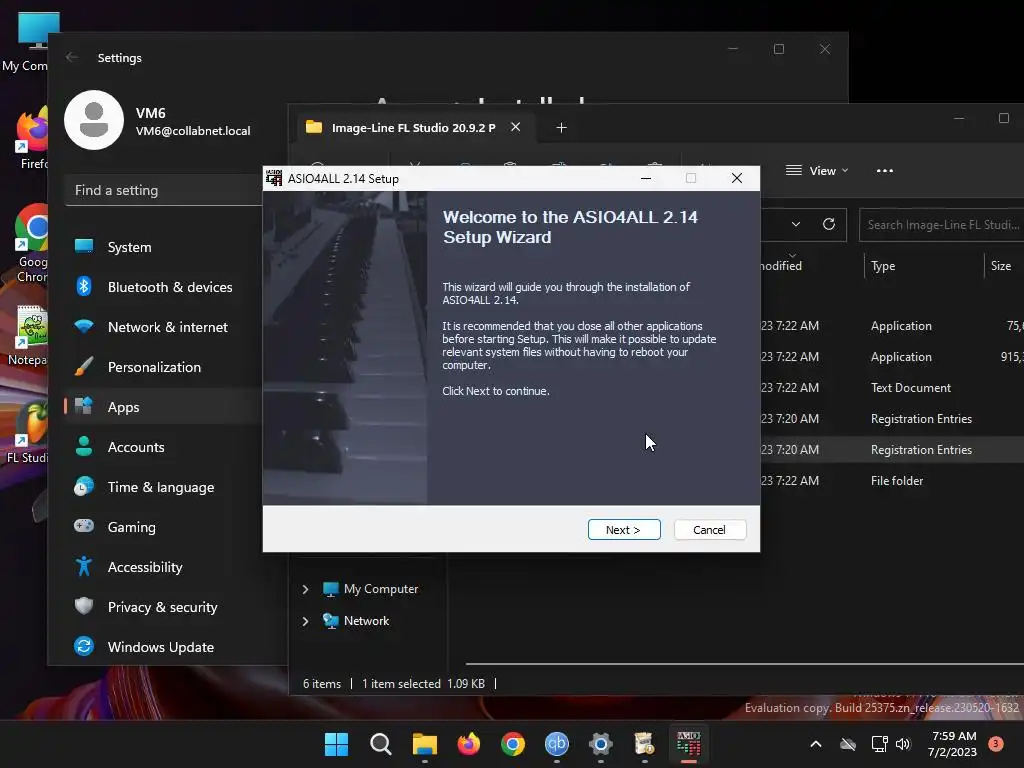Minimize the ASIO4ALL 2.14 Setup window
This screenshot has height=768, width=1024.
[x=646, y=178]
